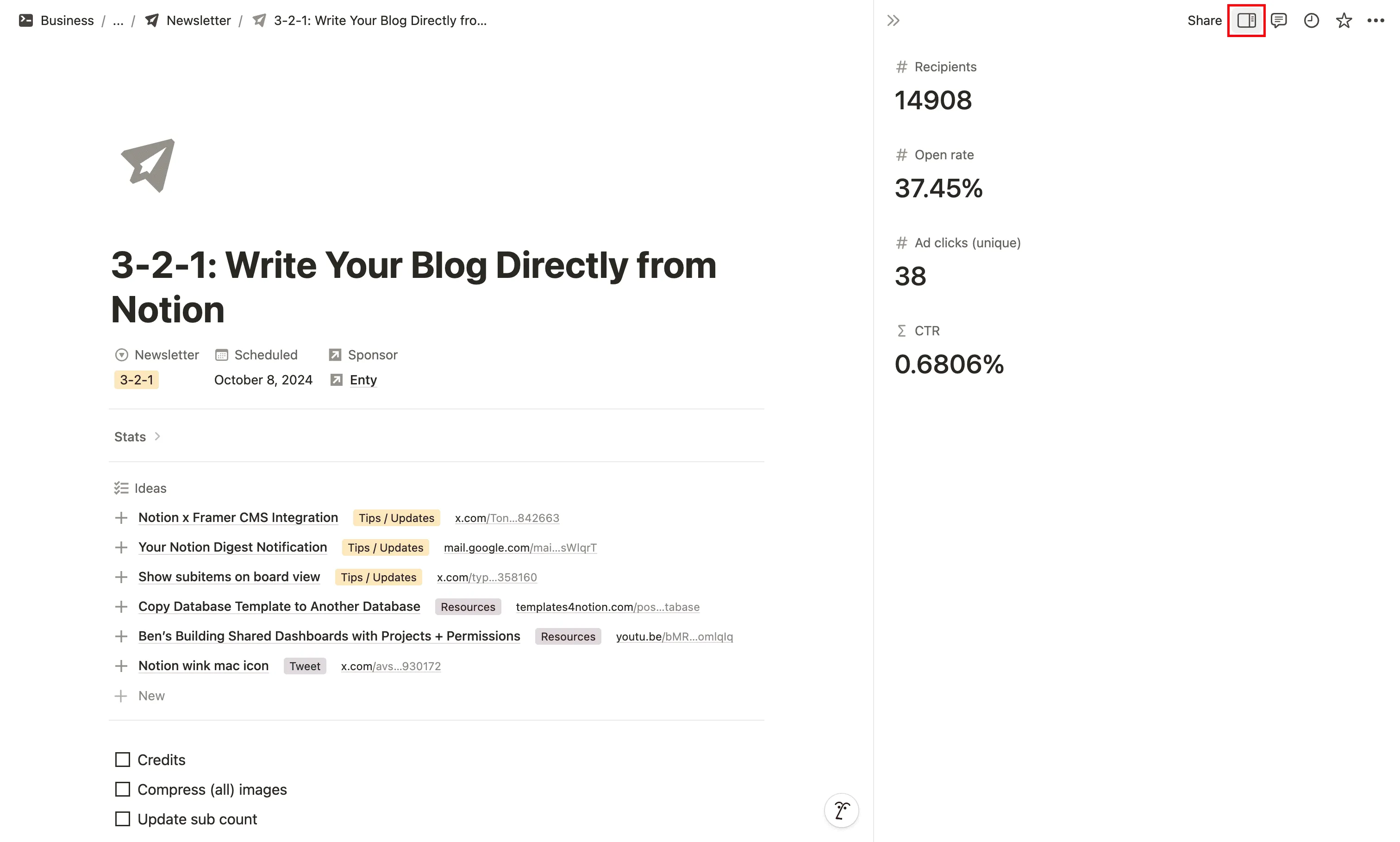This screenshot has width=1400, height=842.
Task: Select the 3-2-1 tag label
Action: [136, 379]
